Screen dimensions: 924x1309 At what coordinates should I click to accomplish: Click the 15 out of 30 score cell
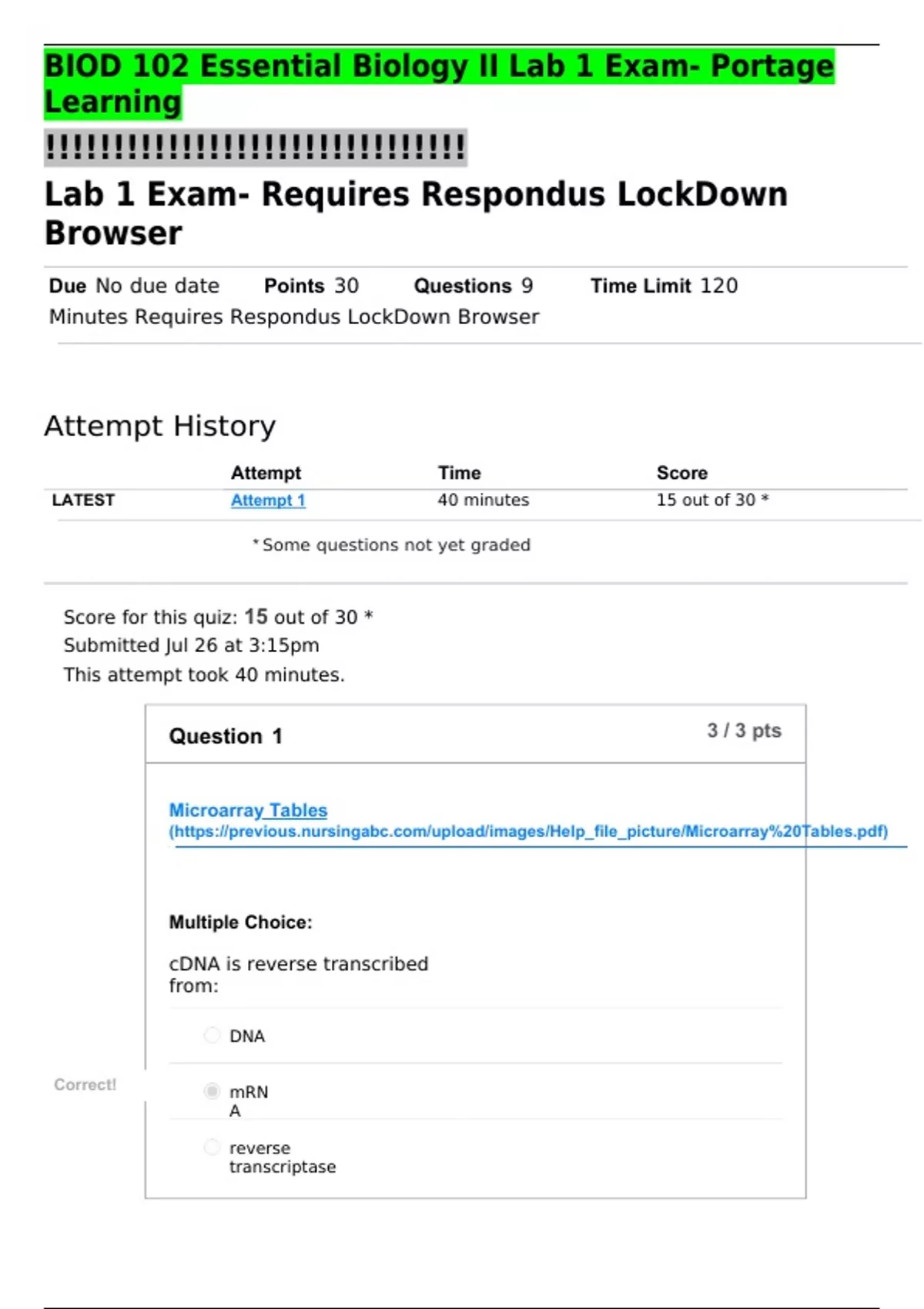(711, 500)
